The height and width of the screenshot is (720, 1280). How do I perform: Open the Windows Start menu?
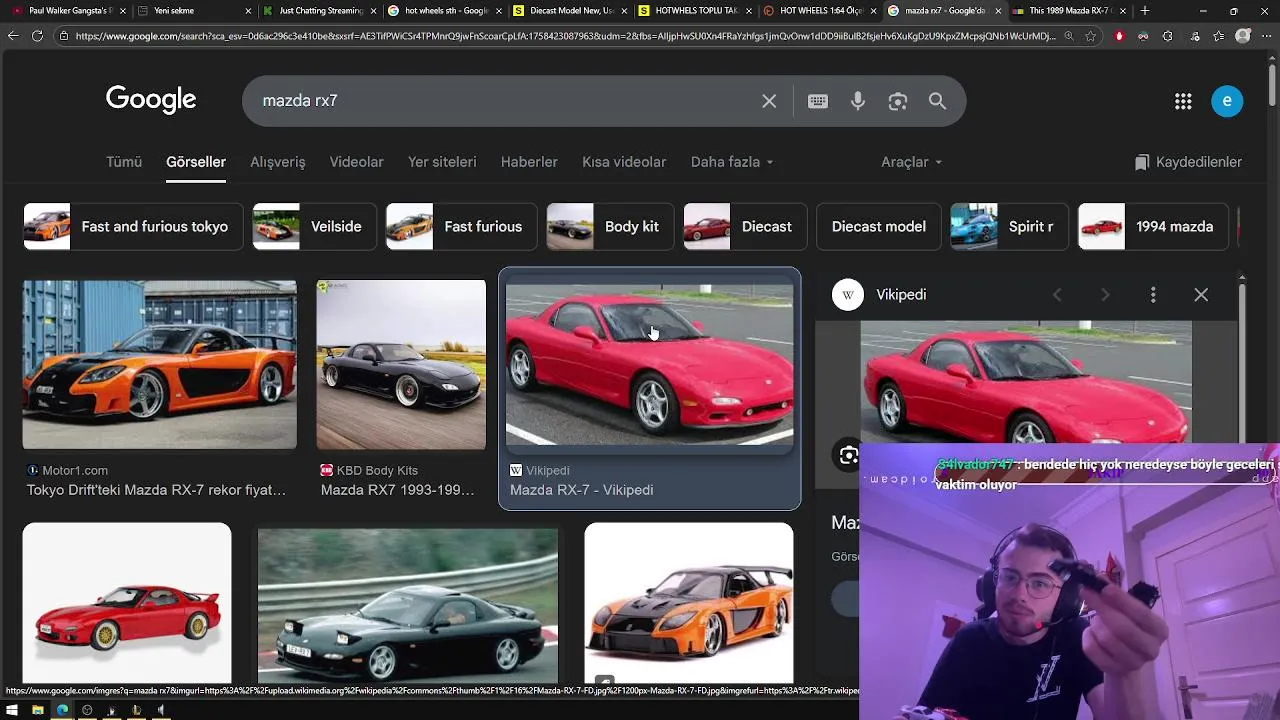pos(13,710)
